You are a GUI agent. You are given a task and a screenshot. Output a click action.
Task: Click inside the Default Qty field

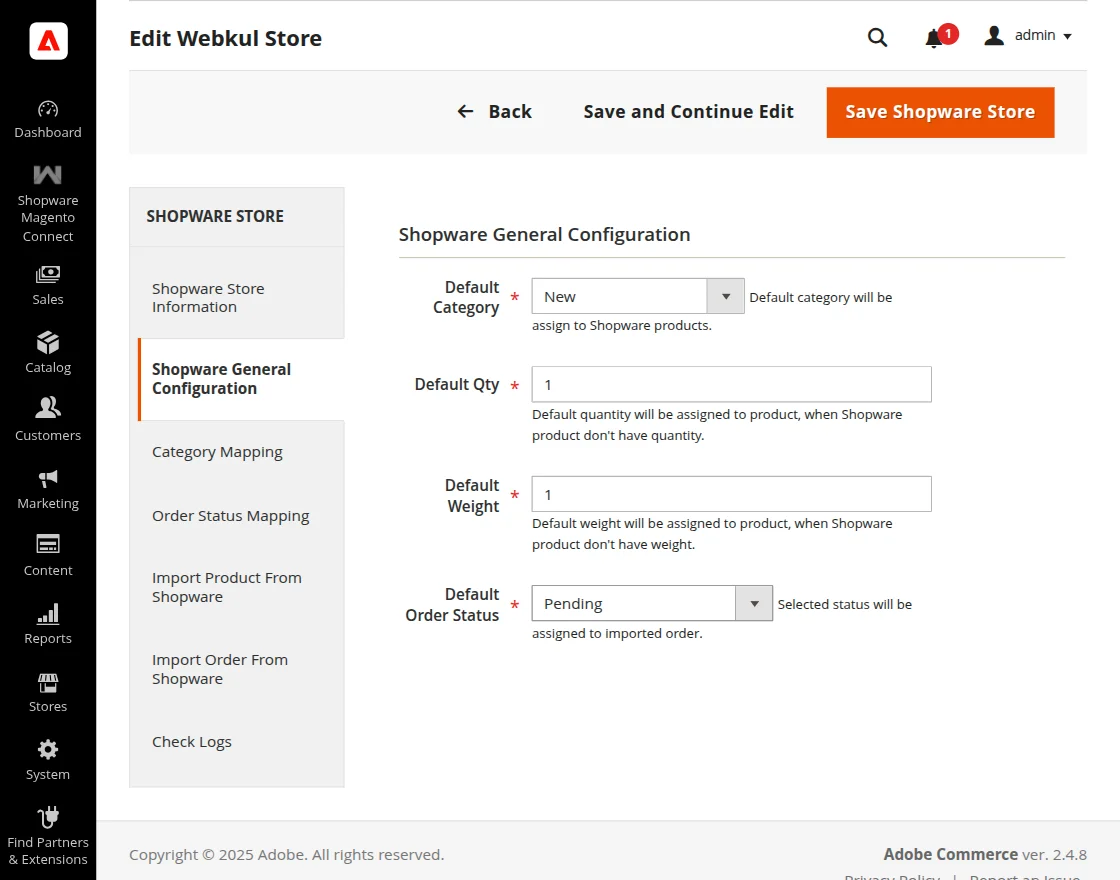click(731, 384)
